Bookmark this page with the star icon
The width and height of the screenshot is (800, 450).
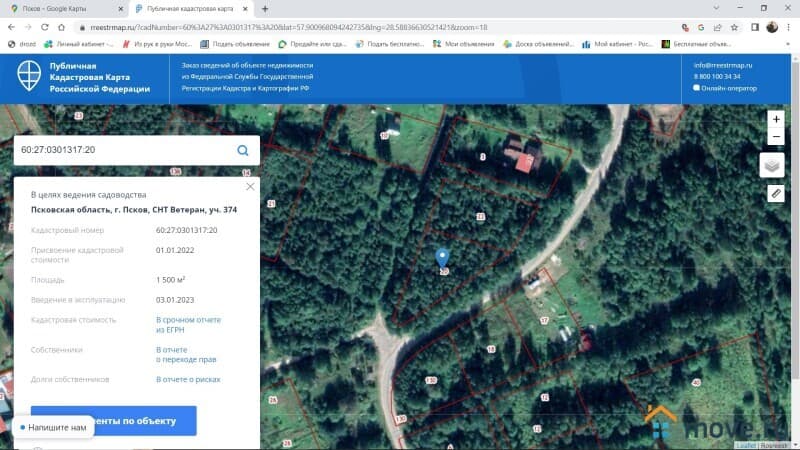(x=734, y=28)
